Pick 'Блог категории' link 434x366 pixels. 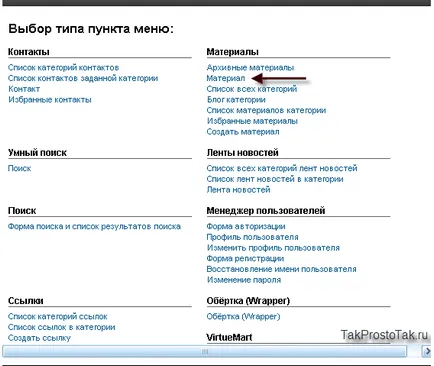click(236, 100)
